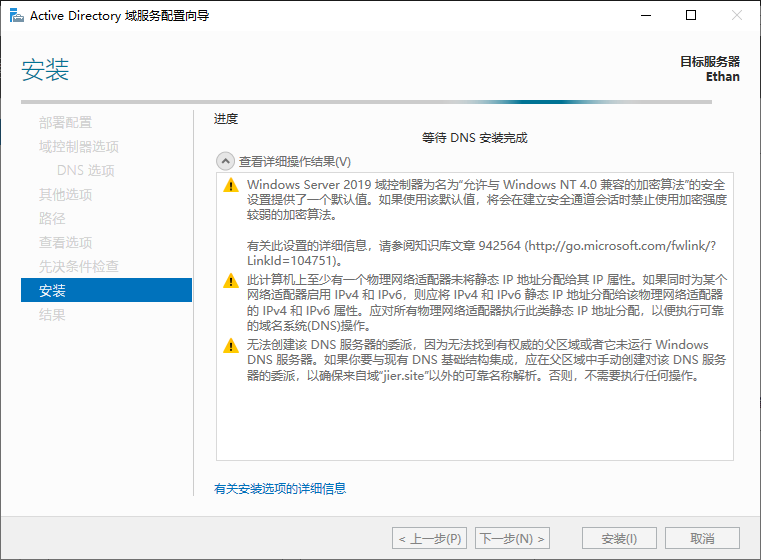Maximize the wizard window

tap(691, 16)
